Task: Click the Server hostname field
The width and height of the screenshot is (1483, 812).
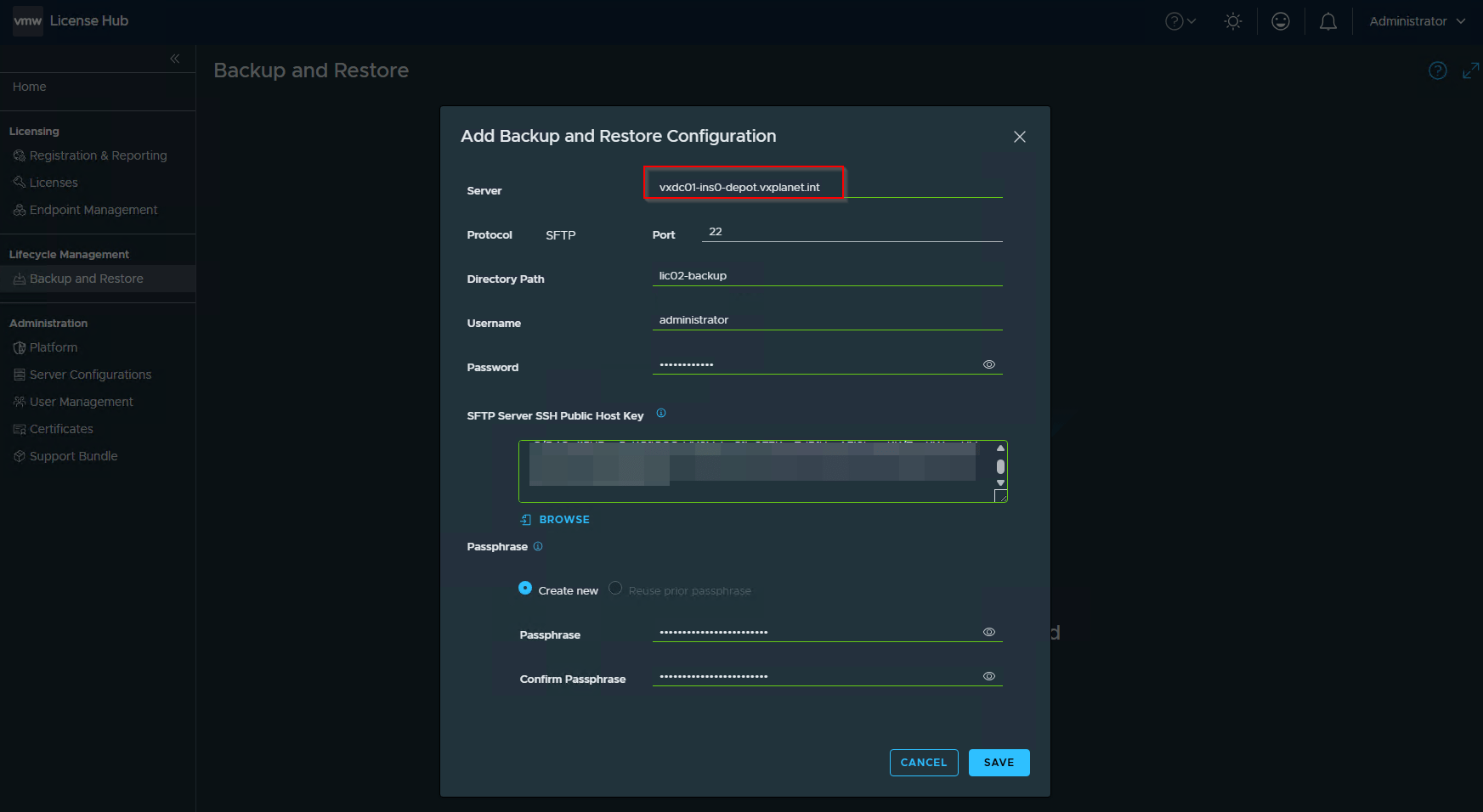Action: tap(827, 187)
